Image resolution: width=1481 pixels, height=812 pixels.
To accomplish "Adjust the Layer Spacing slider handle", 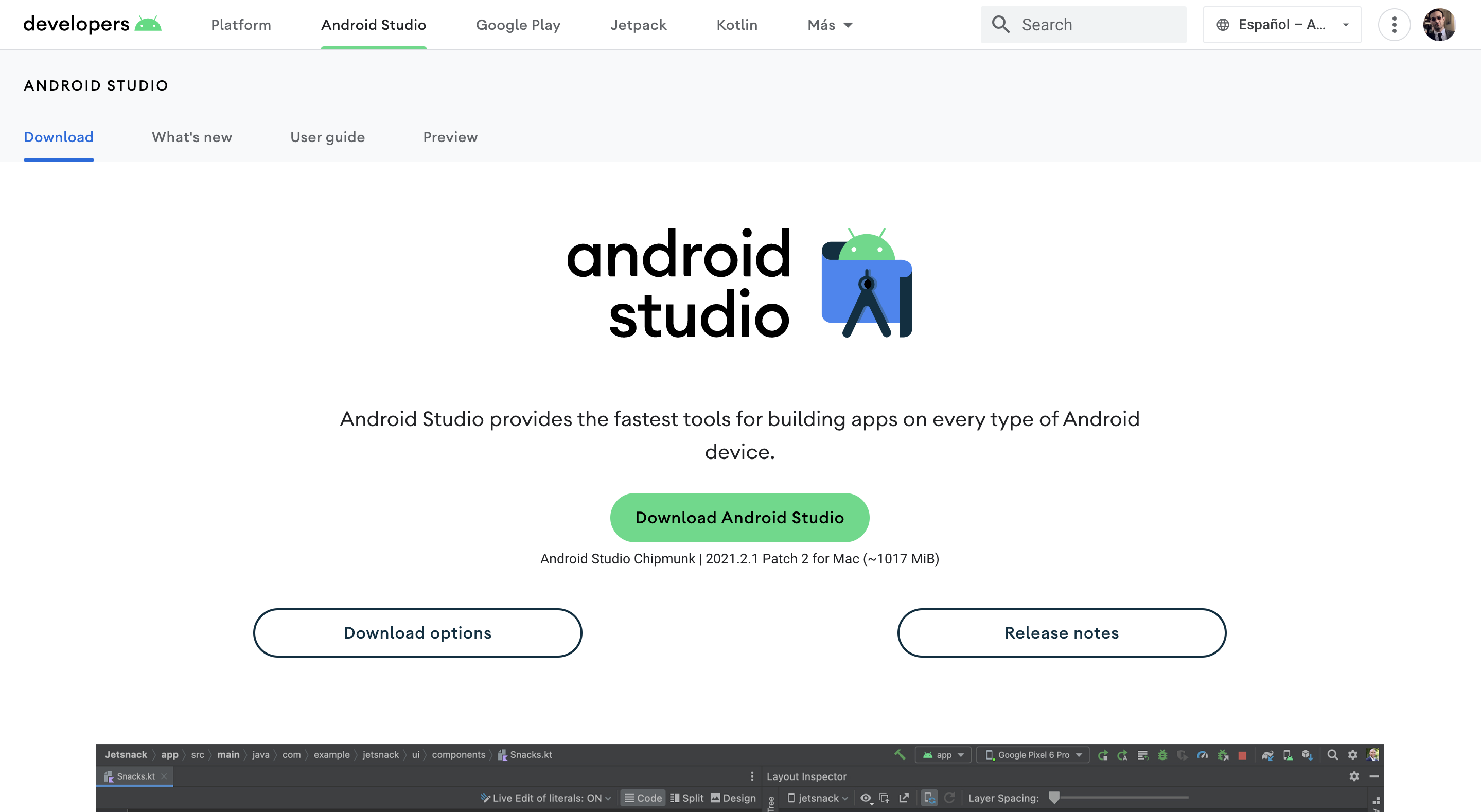I will [x=1054, y=797].
